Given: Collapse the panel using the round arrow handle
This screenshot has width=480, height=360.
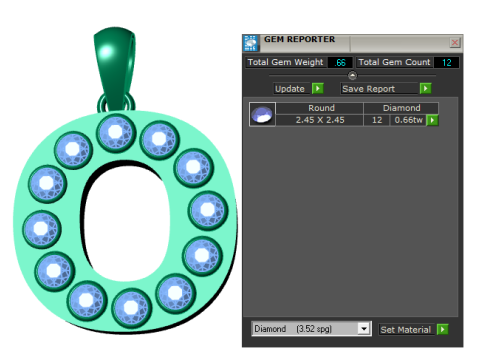Looking at the screenshot, I should (x=352, y=76).
